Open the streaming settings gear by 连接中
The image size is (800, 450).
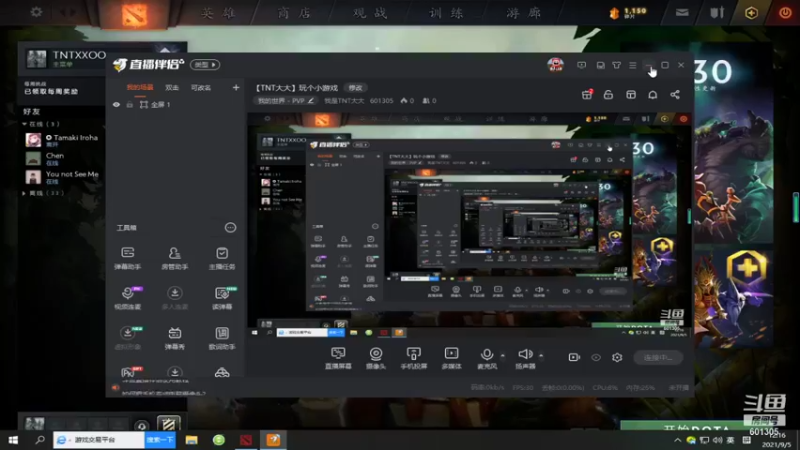click(x=617, y=357)
